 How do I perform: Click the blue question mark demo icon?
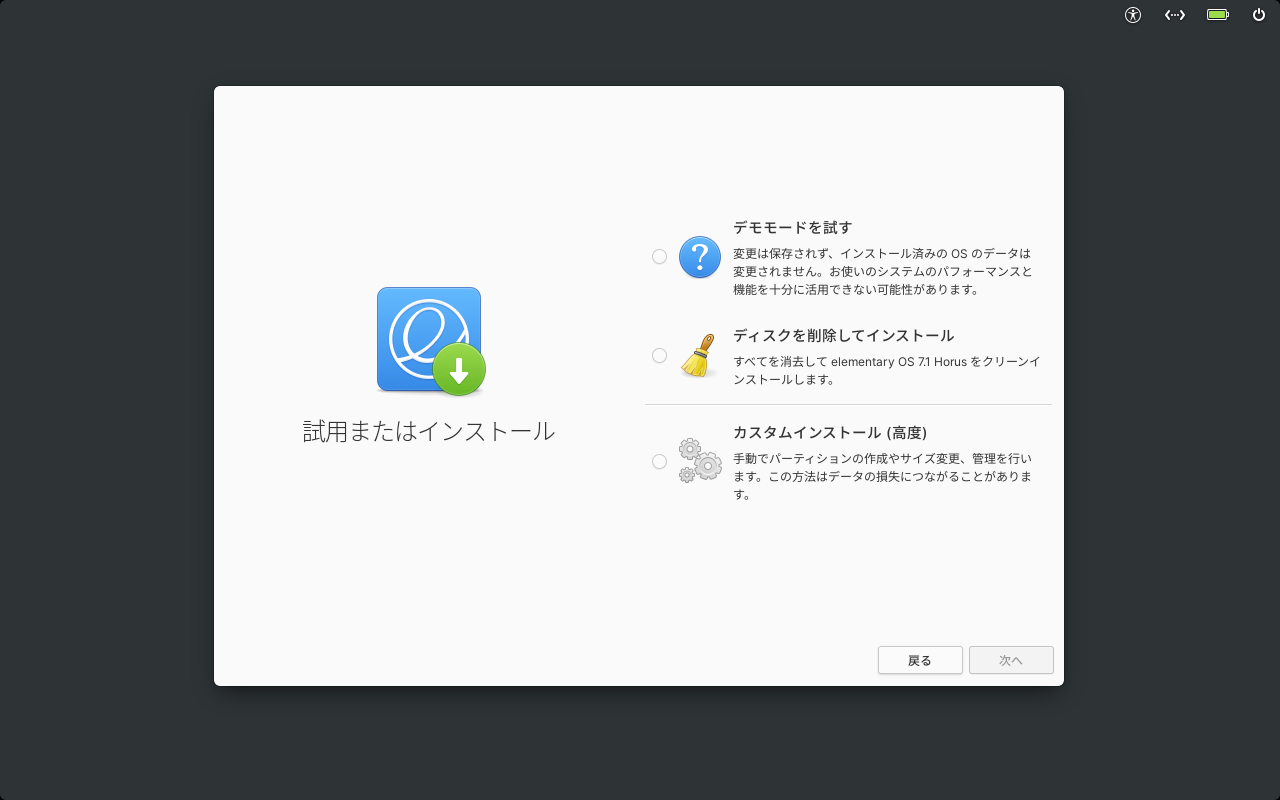(700, 257)
